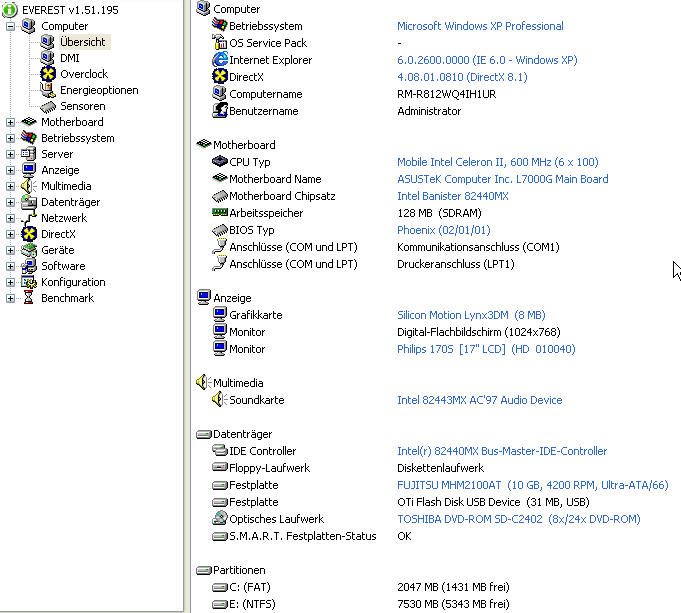Open the Intel Banister 82440MX link
The height and width of the screenshot is (613, 681).
[x=453, y=196]
